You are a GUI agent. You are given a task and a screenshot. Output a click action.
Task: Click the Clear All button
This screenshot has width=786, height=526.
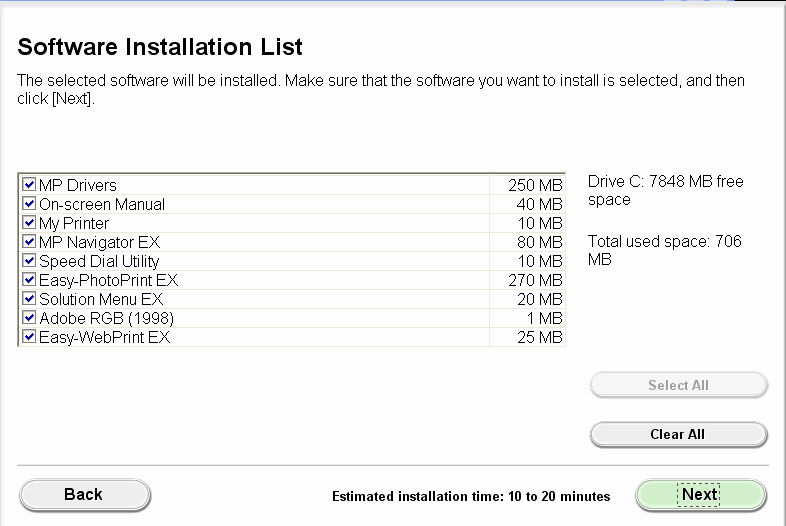[678, 434]
